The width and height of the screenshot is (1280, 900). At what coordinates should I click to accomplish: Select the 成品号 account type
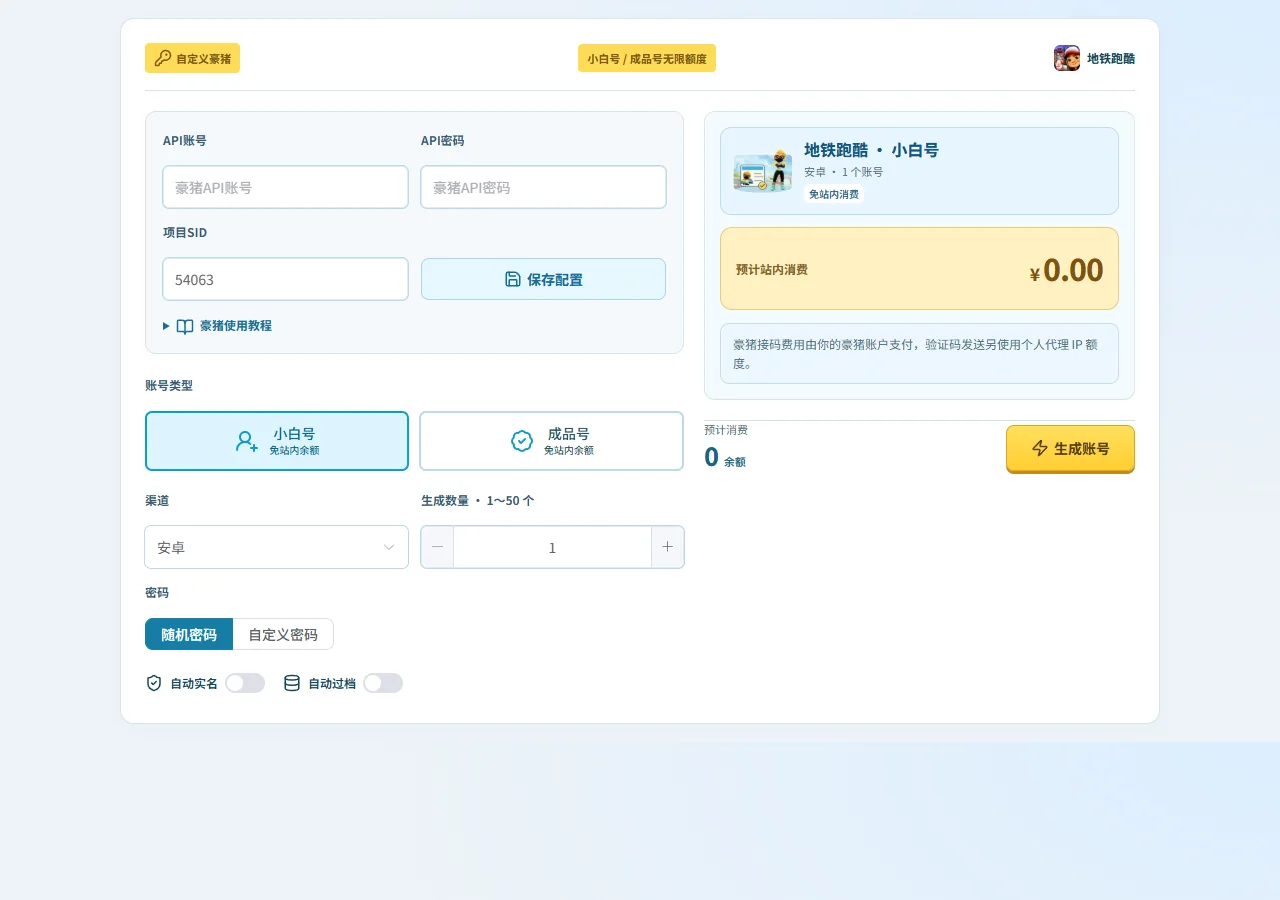point(551,441)
